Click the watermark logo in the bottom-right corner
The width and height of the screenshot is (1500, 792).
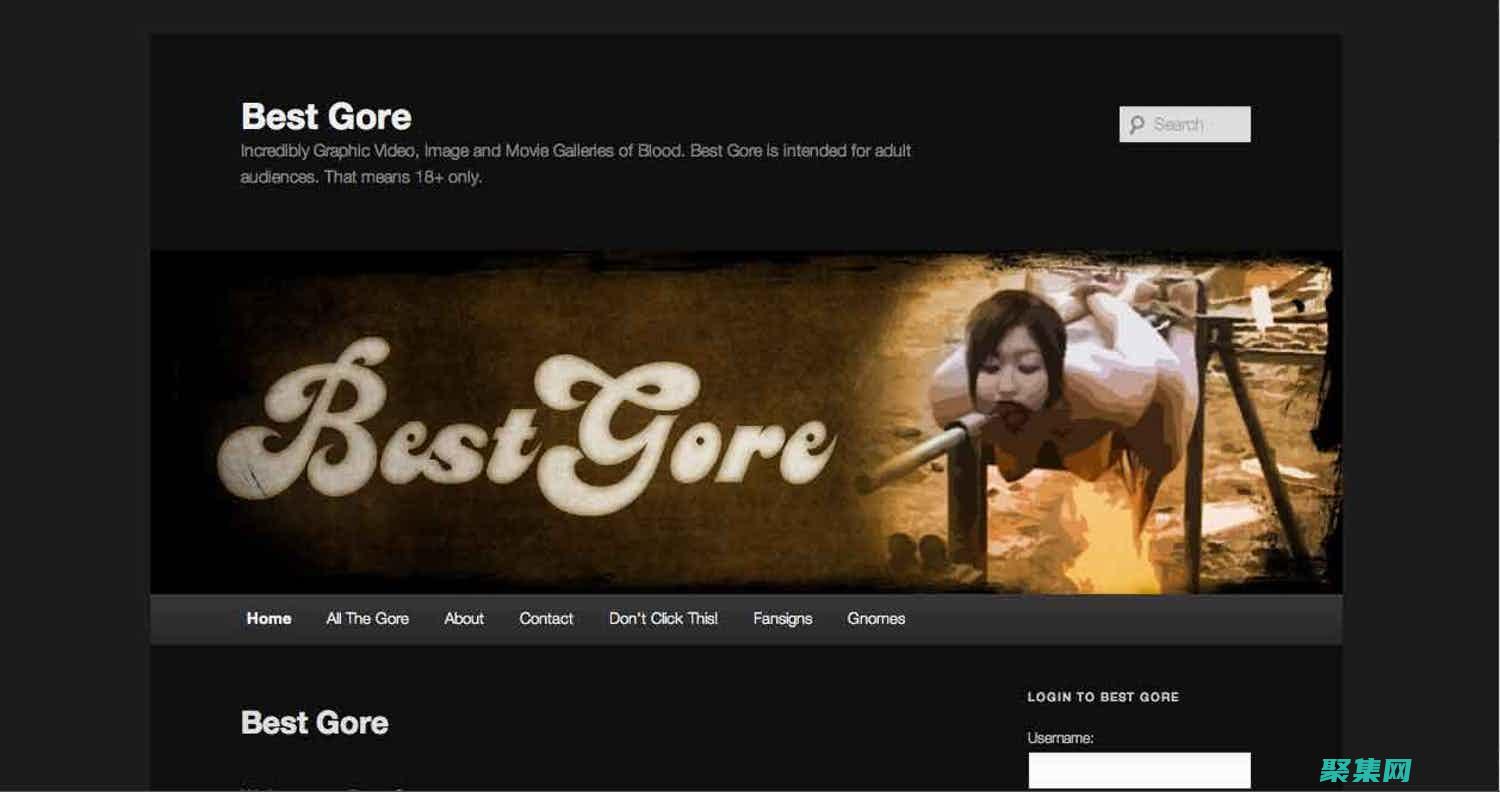pos(1365,770)
